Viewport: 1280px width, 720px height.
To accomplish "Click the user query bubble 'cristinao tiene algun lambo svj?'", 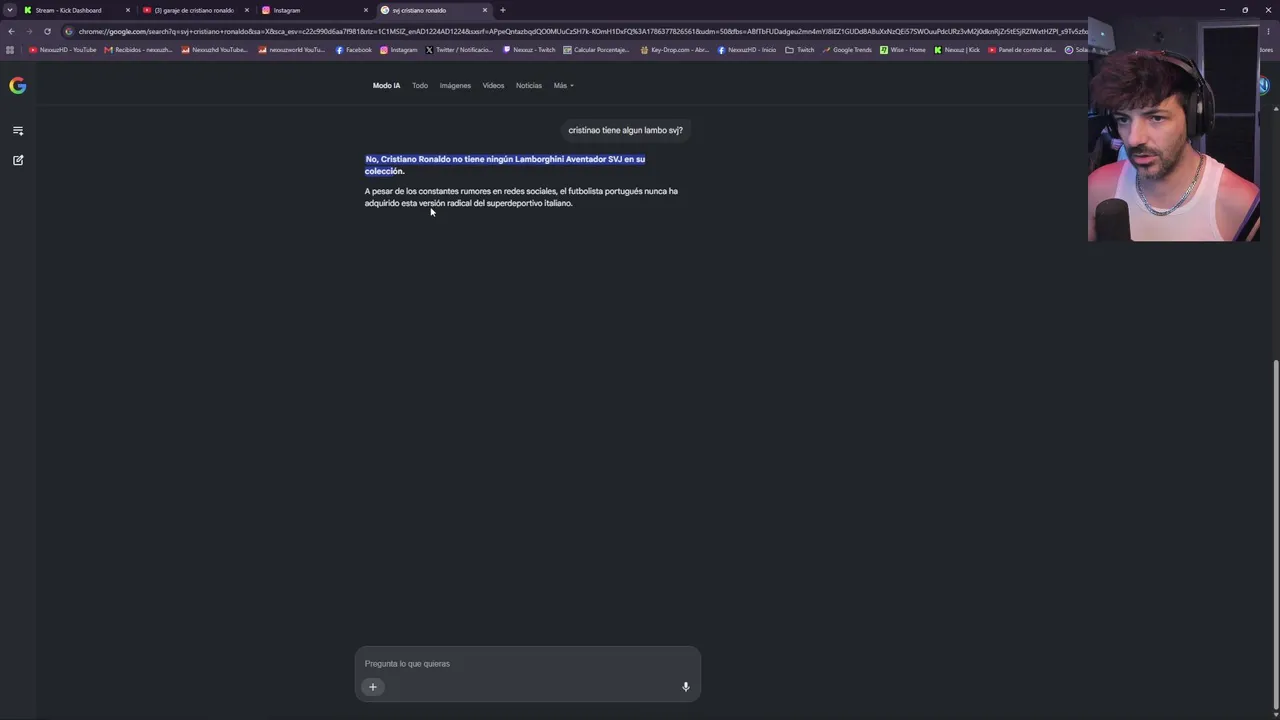I will tap(625, 130).
